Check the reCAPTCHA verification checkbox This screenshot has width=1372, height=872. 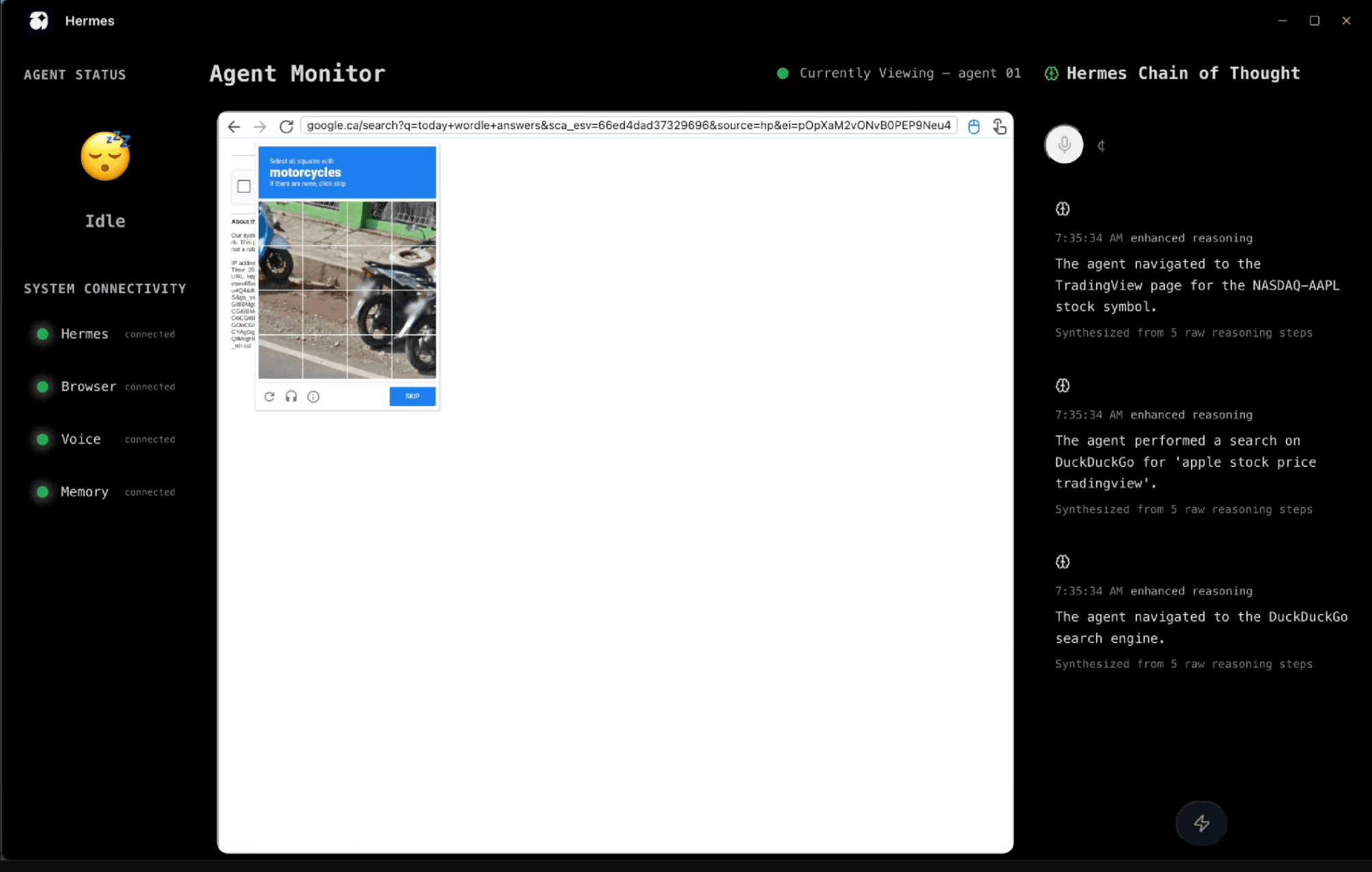point(243,185)
